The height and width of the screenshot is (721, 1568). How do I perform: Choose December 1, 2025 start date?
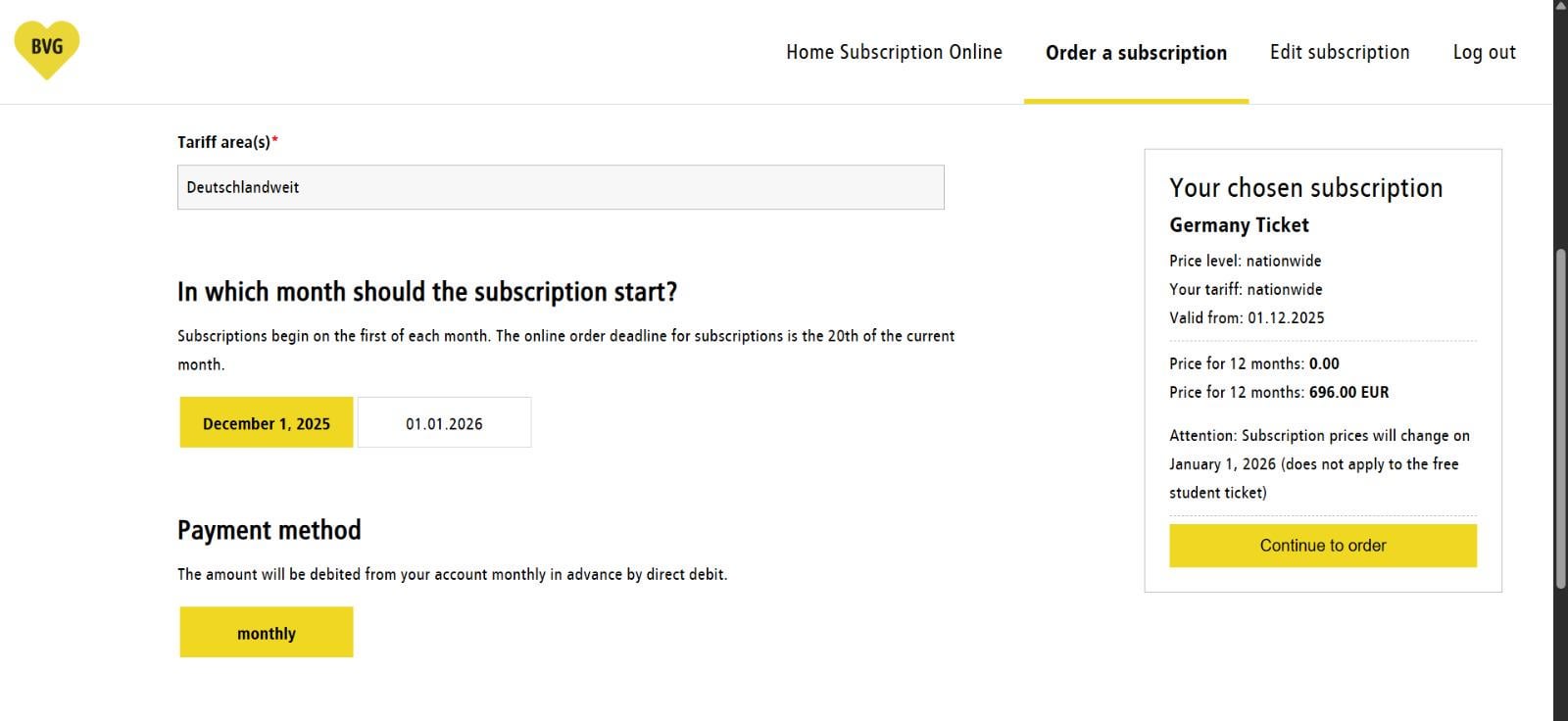[x=267, y=422]
